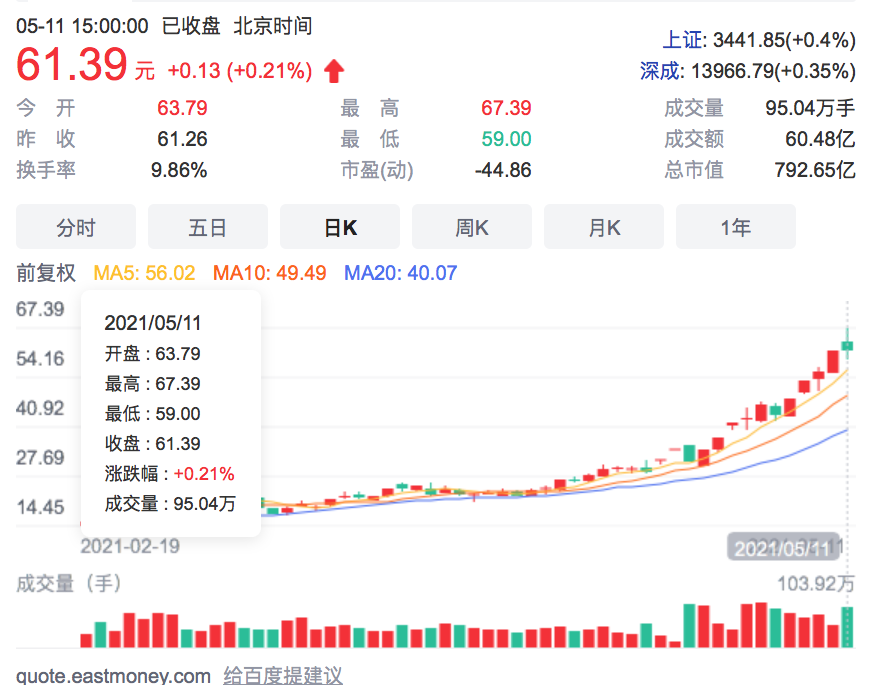The height and width of the screenshot is (685, 870).
Task: Click the 103.92万 volume axis label
Action: coord(816,583)
